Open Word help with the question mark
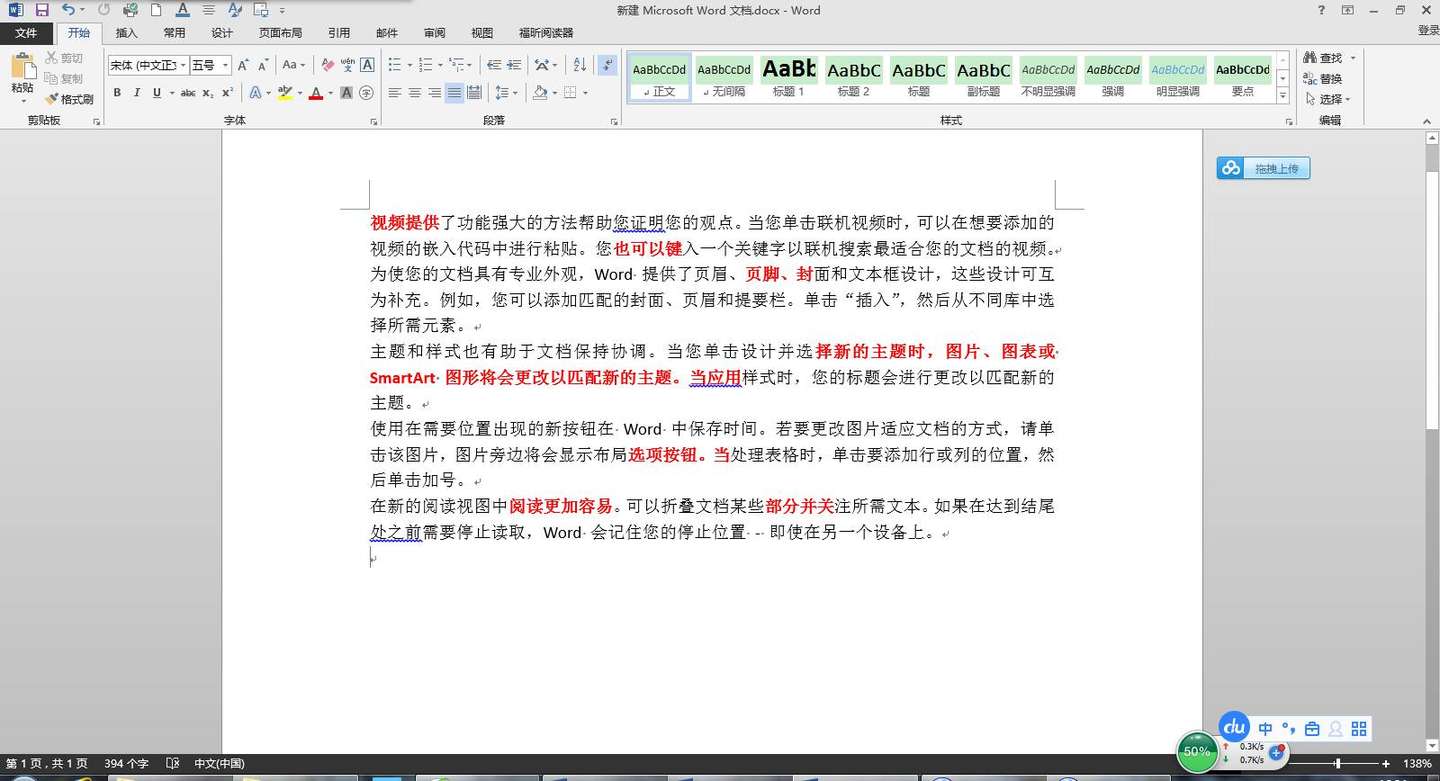 coord(1321,10)
